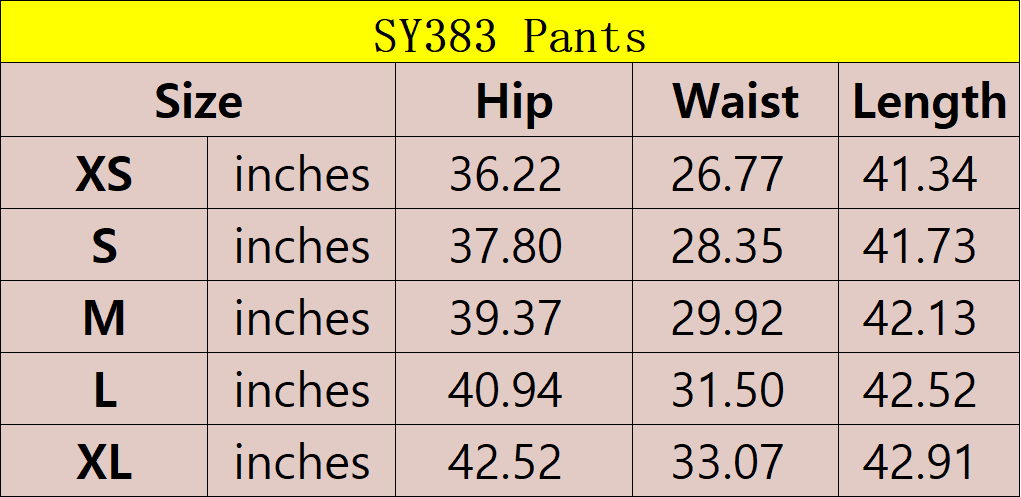This screenshot has height=497, width=1021.
Task: Select waist value 28.35 for S
Action: point(727,247)
